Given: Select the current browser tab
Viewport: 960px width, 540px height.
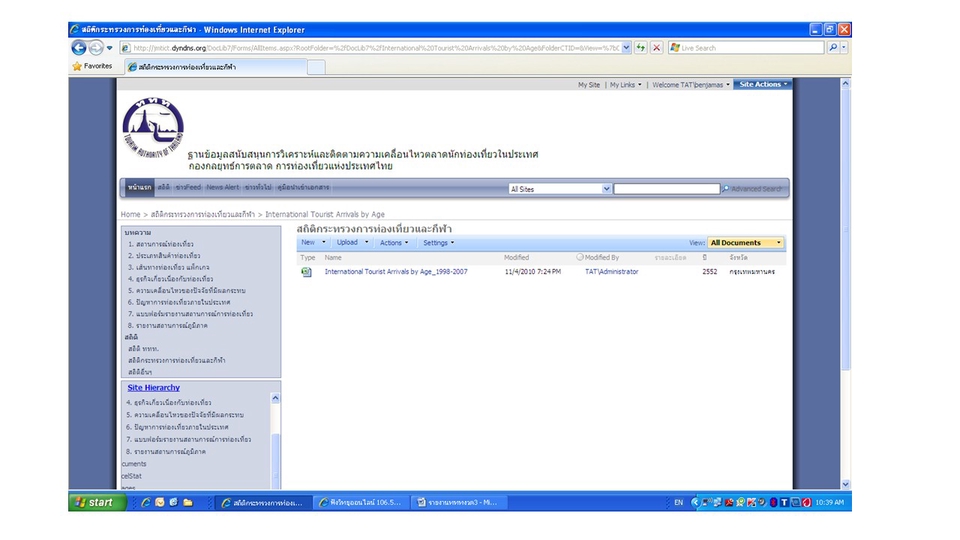Looking at the screenshot, I should pos(216,67).
